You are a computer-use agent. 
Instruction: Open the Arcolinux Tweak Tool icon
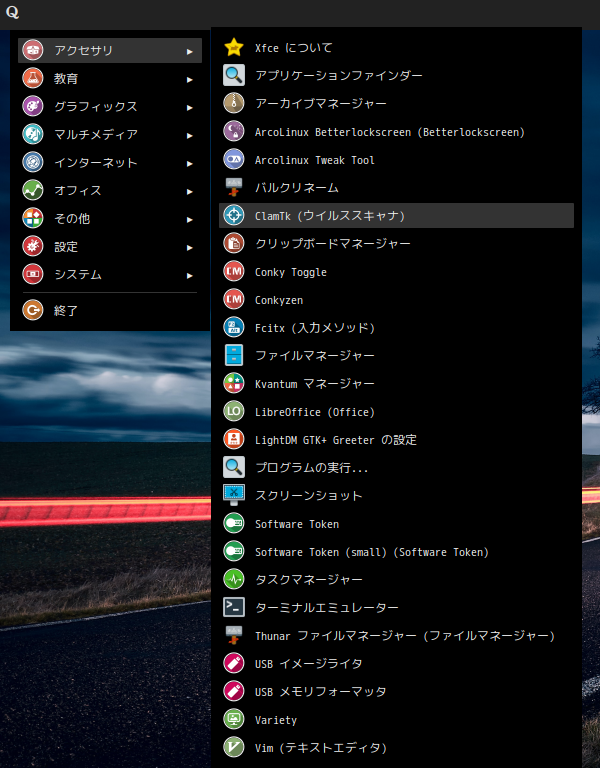click(x=234, y=160)
